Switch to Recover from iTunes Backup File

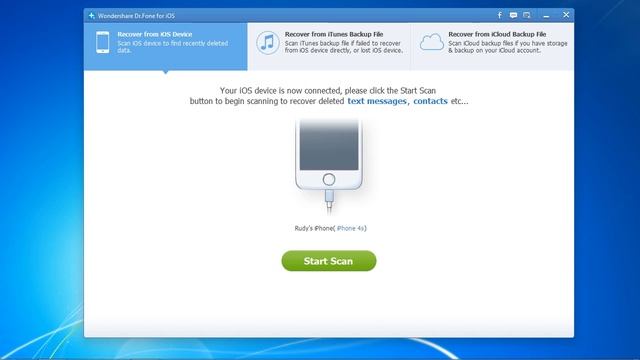[x=329, y=46]
